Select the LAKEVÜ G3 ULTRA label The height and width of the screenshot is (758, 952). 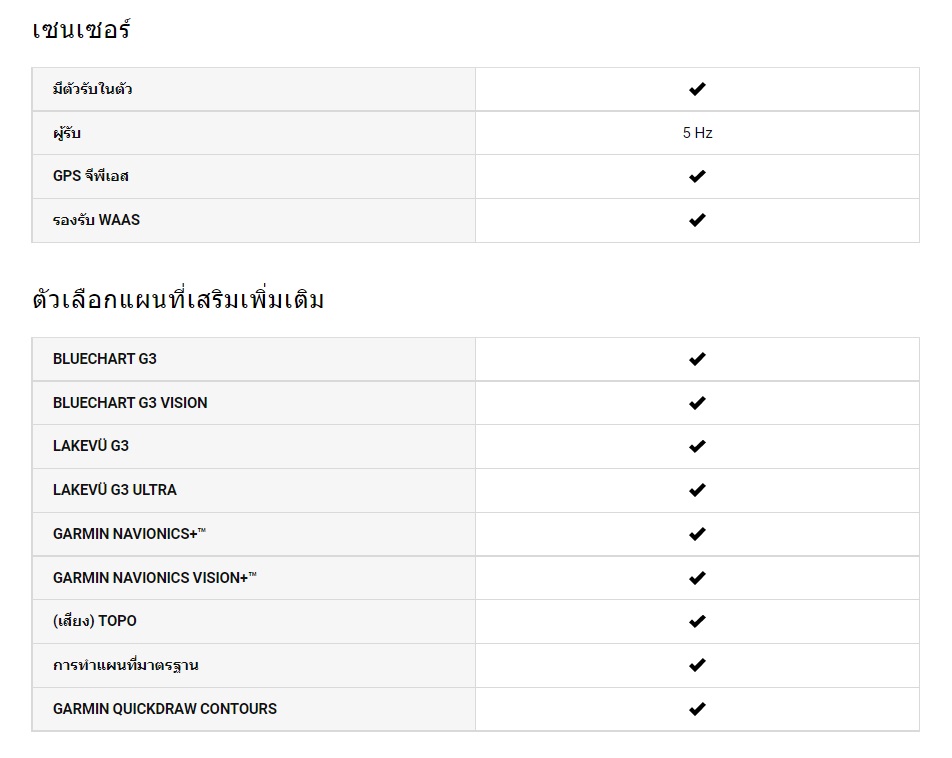click(x=115, y=490)
